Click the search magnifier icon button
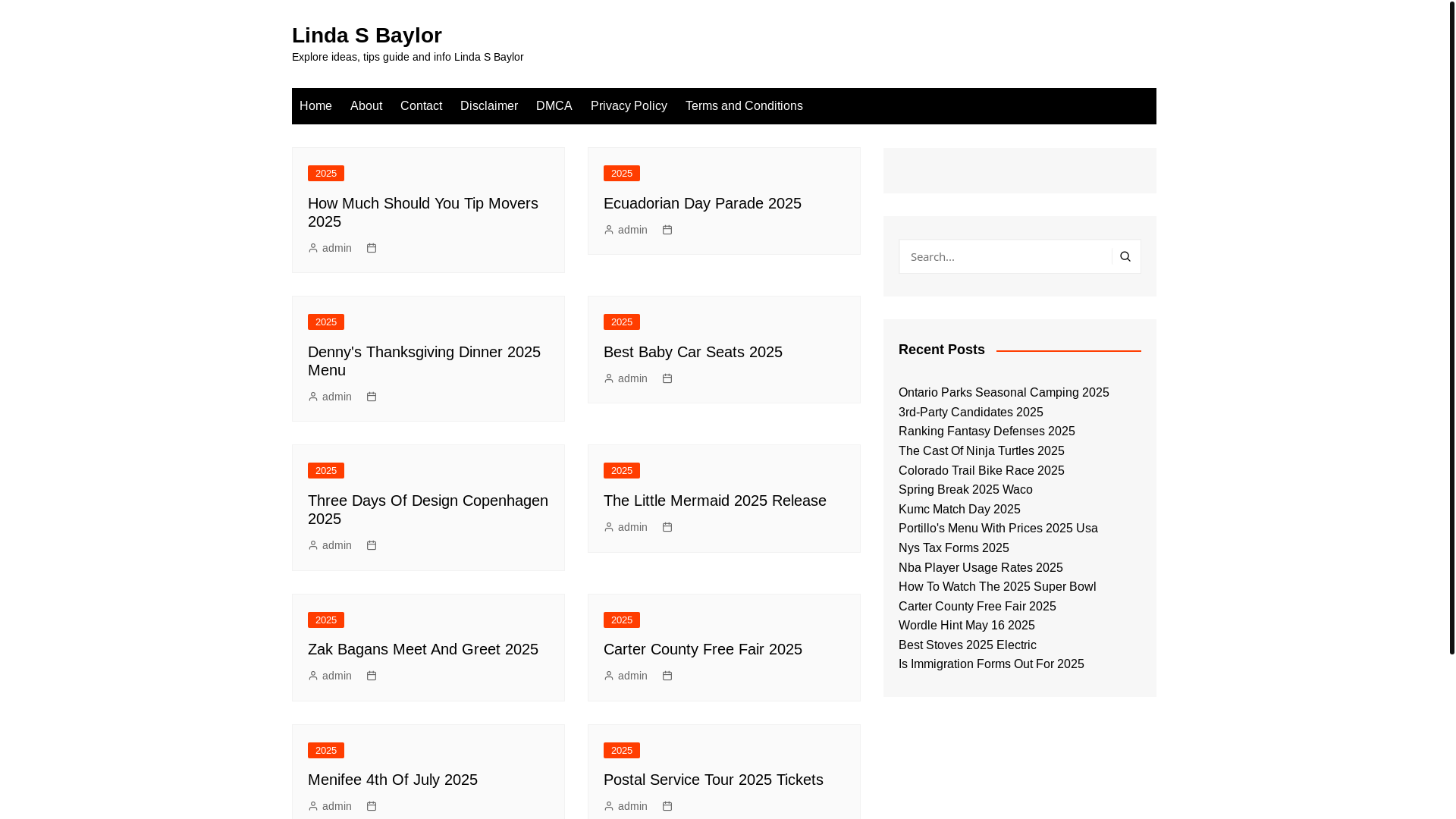 tap(1125, 256)
